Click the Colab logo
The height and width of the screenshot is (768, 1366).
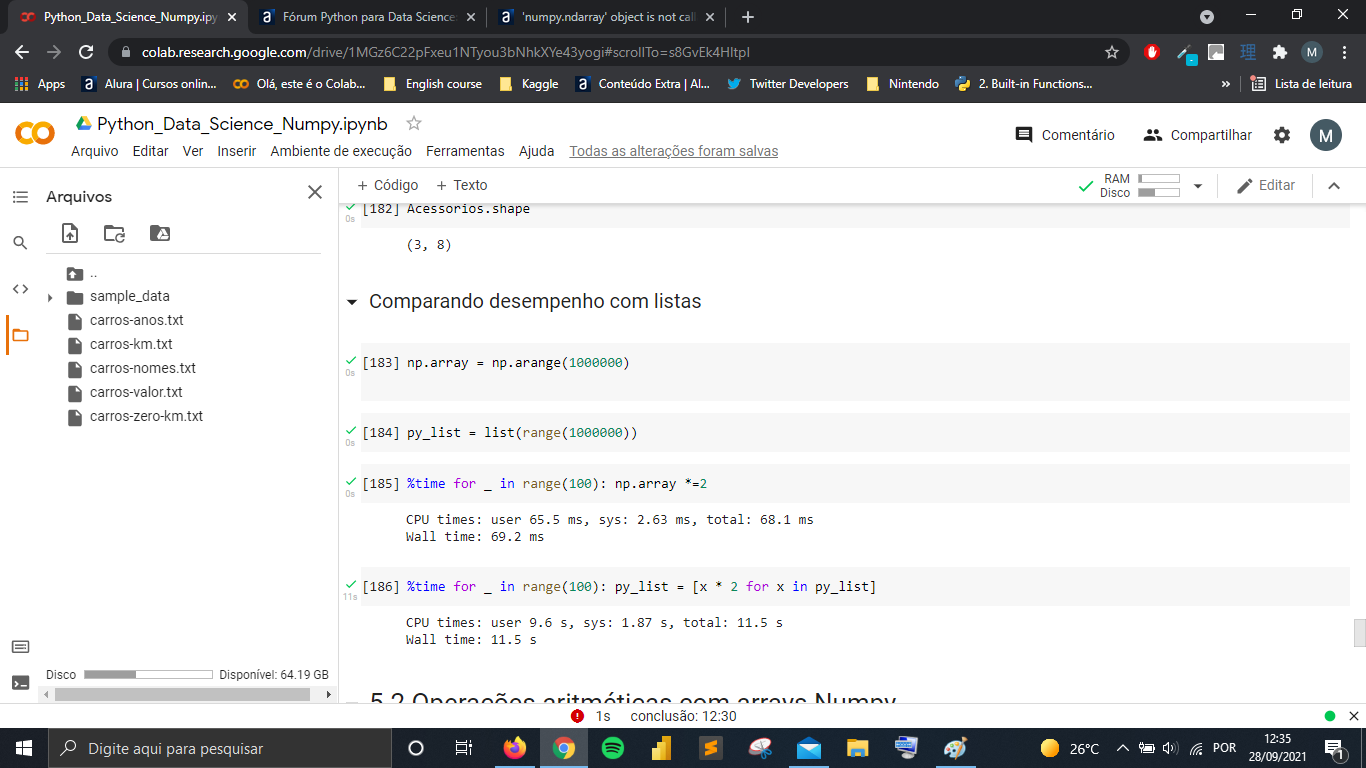(35, 133)
